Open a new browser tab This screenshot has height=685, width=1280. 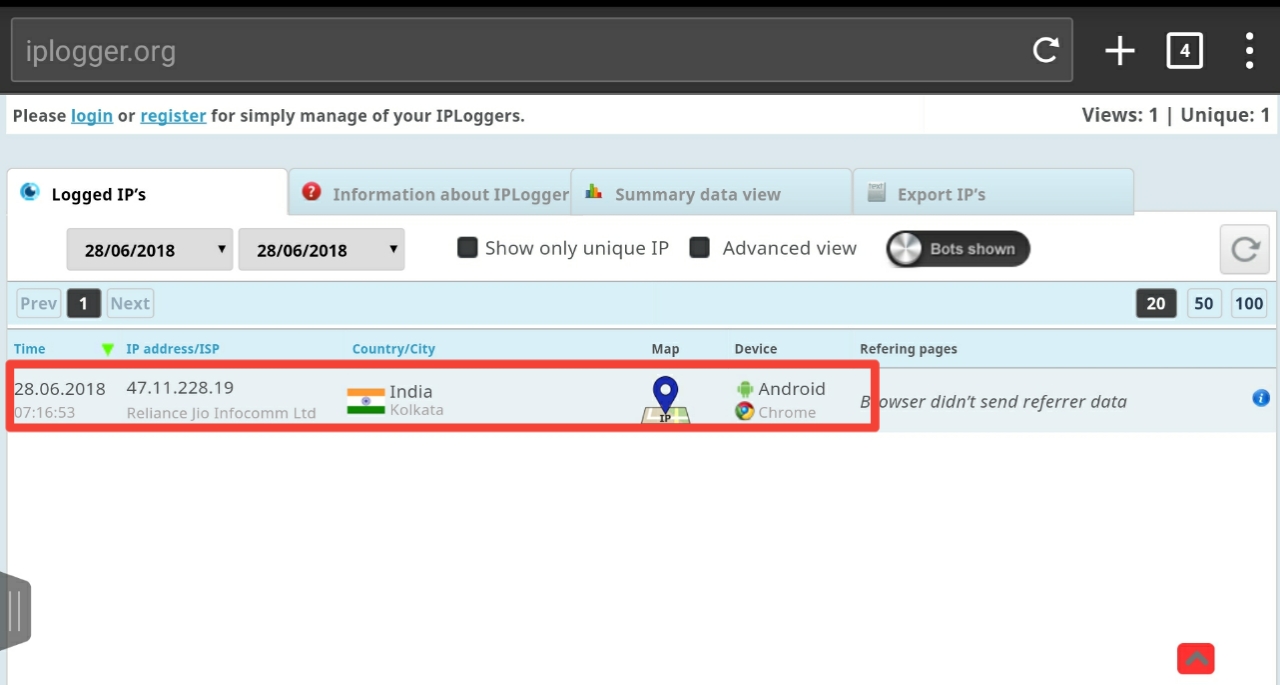tap(1119, 50)
